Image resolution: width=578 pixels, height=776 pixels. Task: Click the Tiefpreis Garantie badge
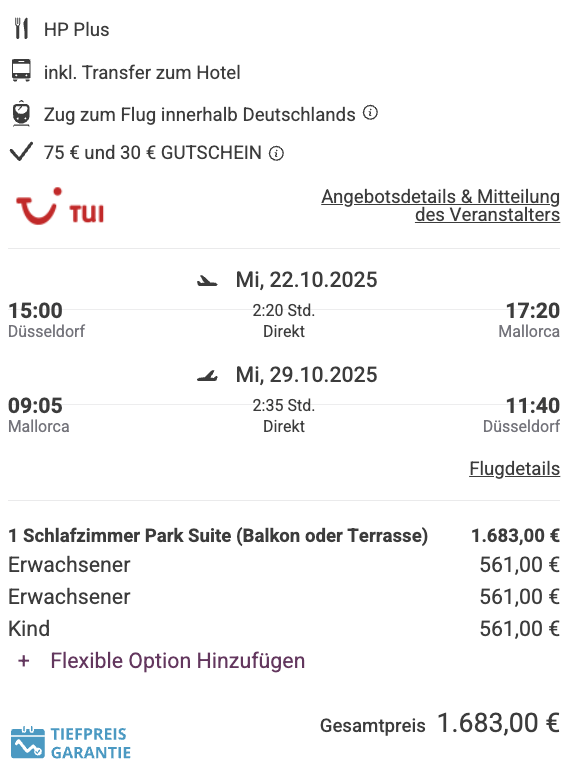tap(71, 743)
